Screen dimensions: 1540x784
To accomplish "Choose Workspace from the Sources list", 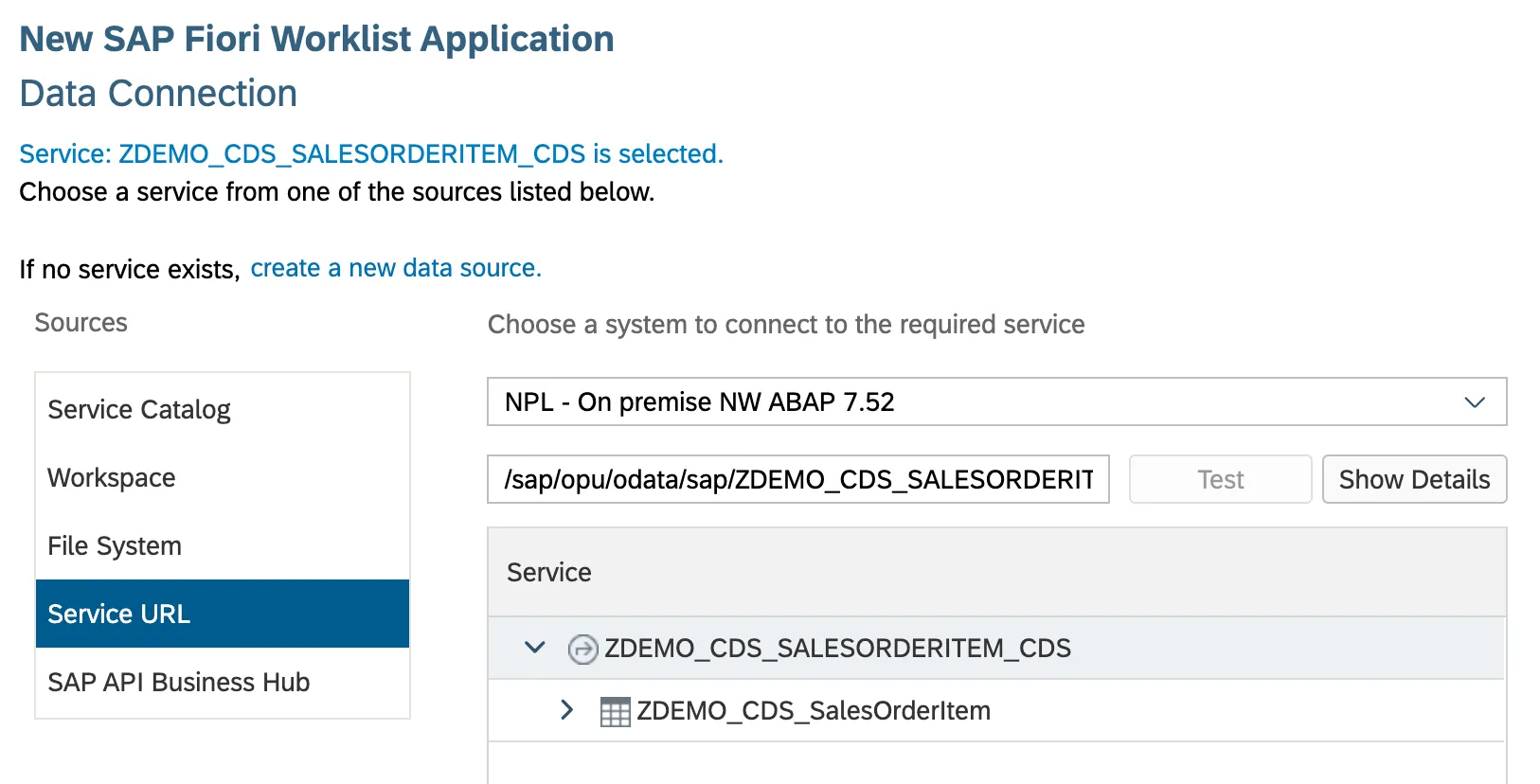I will click(x=112, y=478).
